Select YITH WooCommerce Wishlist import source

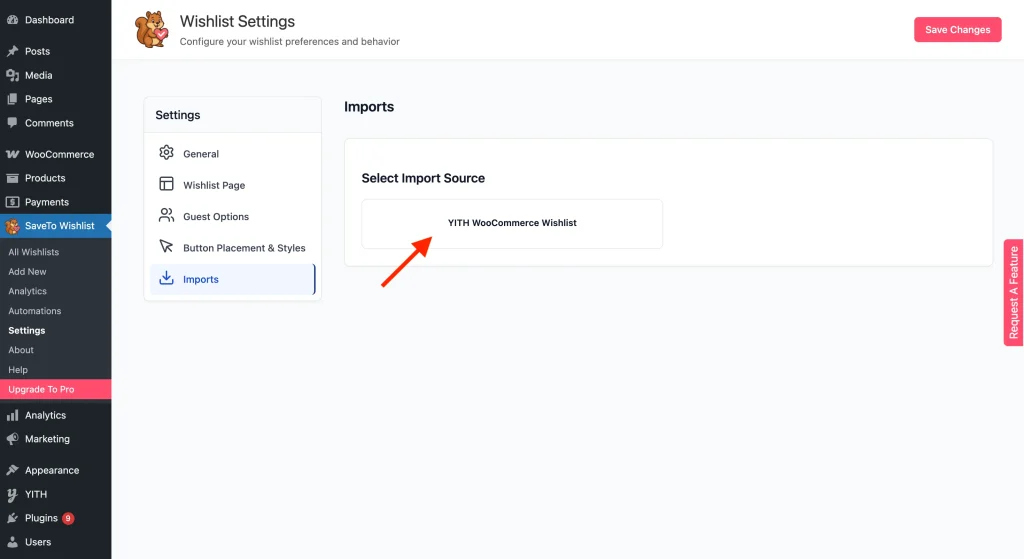coord(512,223)
